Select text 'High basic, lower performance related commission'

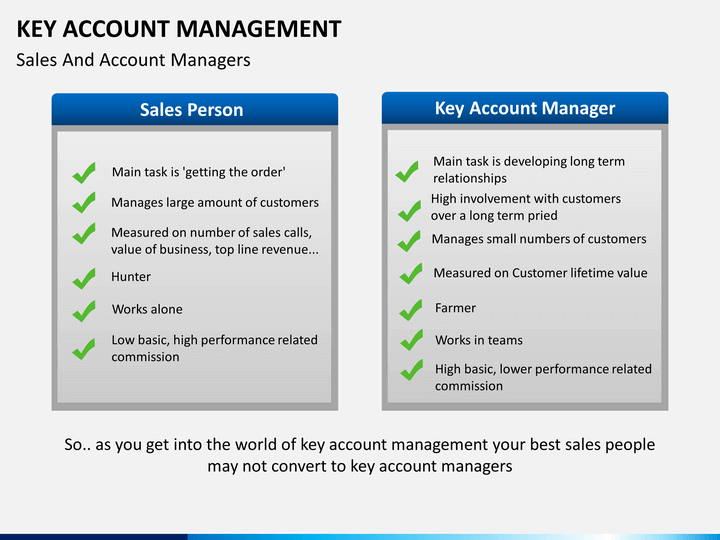point(543,377)
